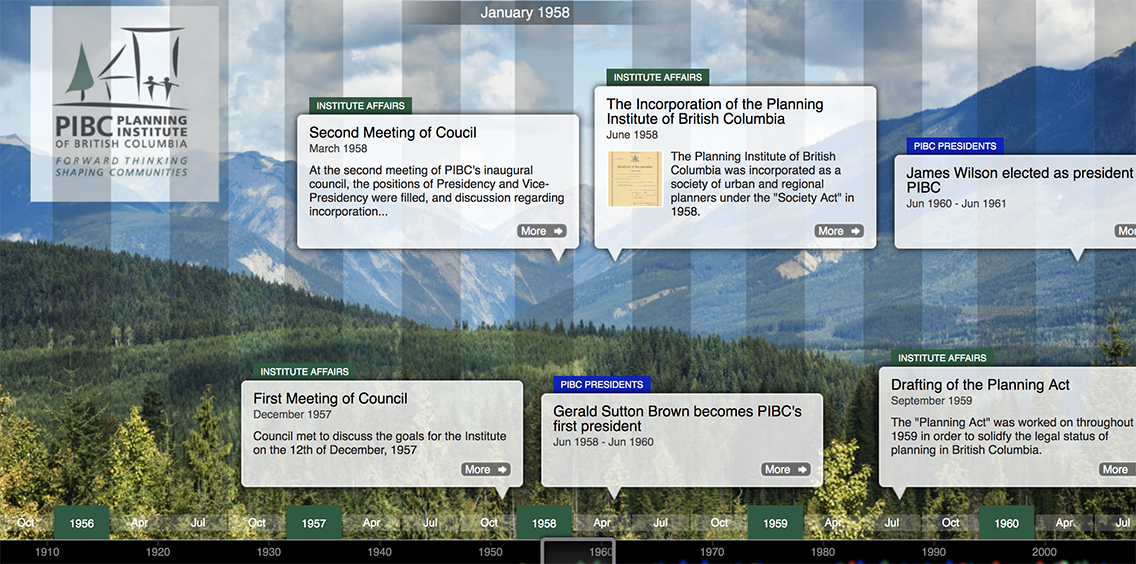The height and width of the screenshot is (564, 1136).
Task: Click Oct marker before 1960
Action: point(951,523)
